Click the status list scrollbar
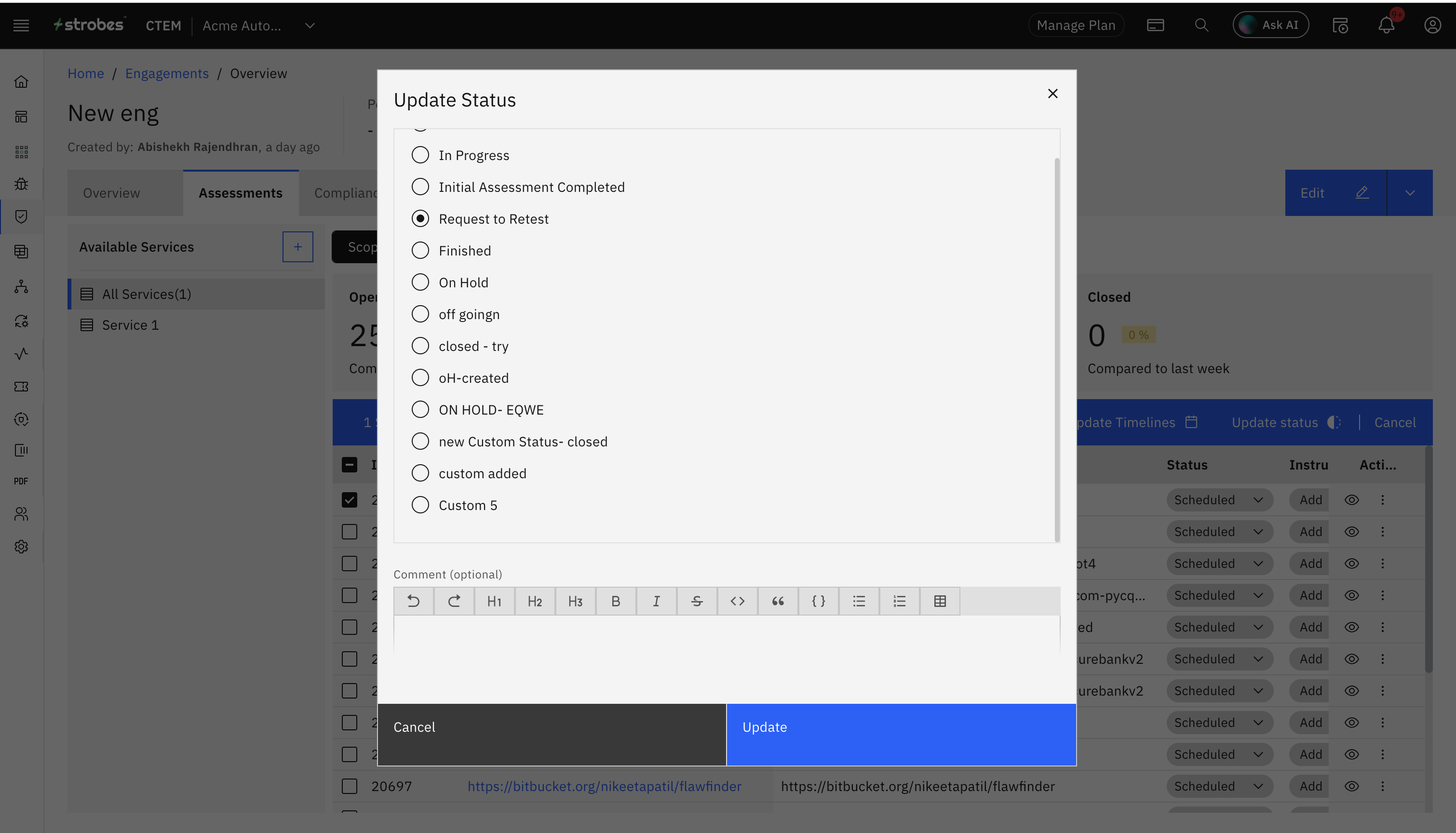This screenshot has width=1456, height=833. point(1057,349)
